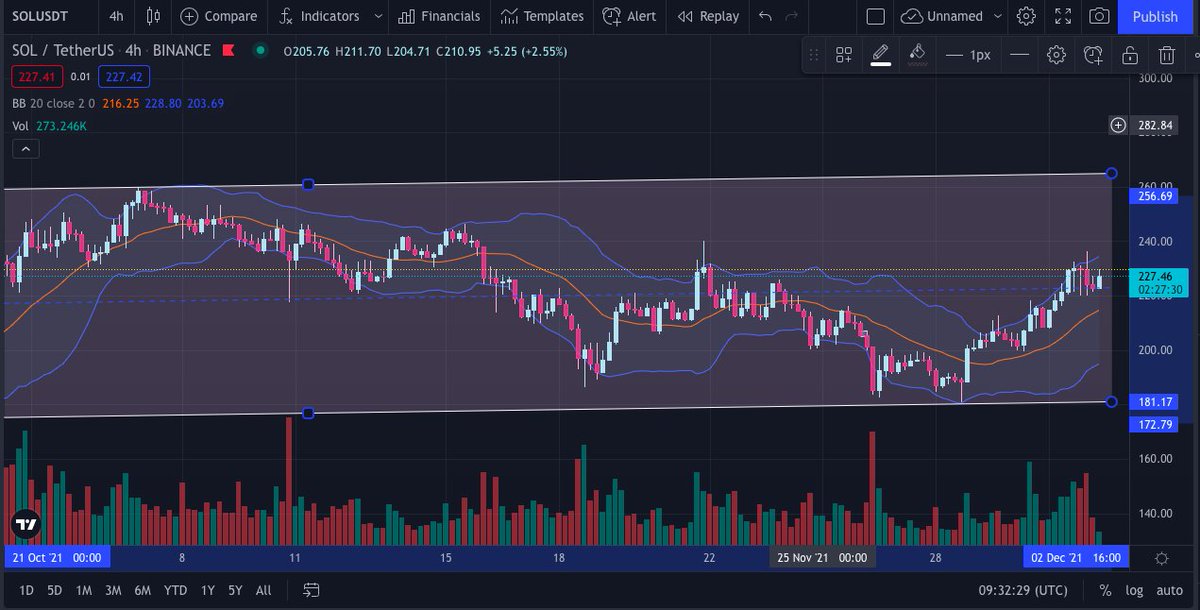Select the BB 20 close 2 0 indicator legend
Screen dimensions: 1200x610
[x=53, y=103]
